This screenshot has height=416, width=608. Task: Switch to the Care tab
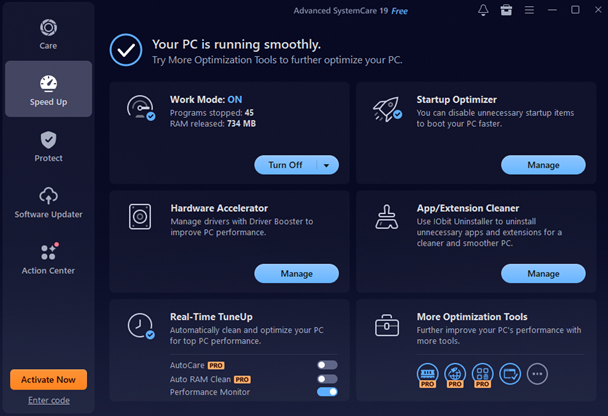click(x=48, y=33)
